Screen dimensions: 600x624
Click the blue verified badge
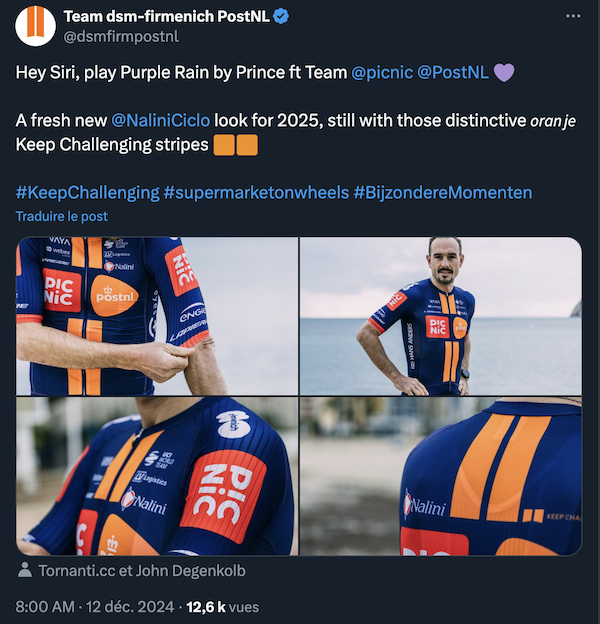pos(283,17)
